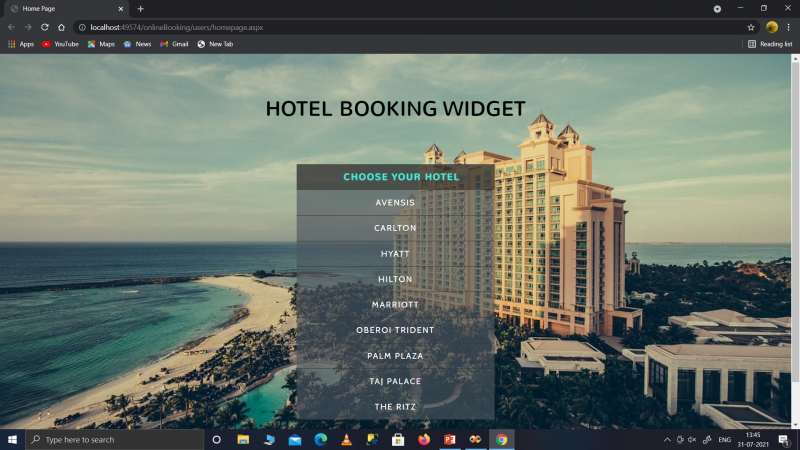
Task: Switch to Chrome on the taskbar
Action: tap(502, 439)
